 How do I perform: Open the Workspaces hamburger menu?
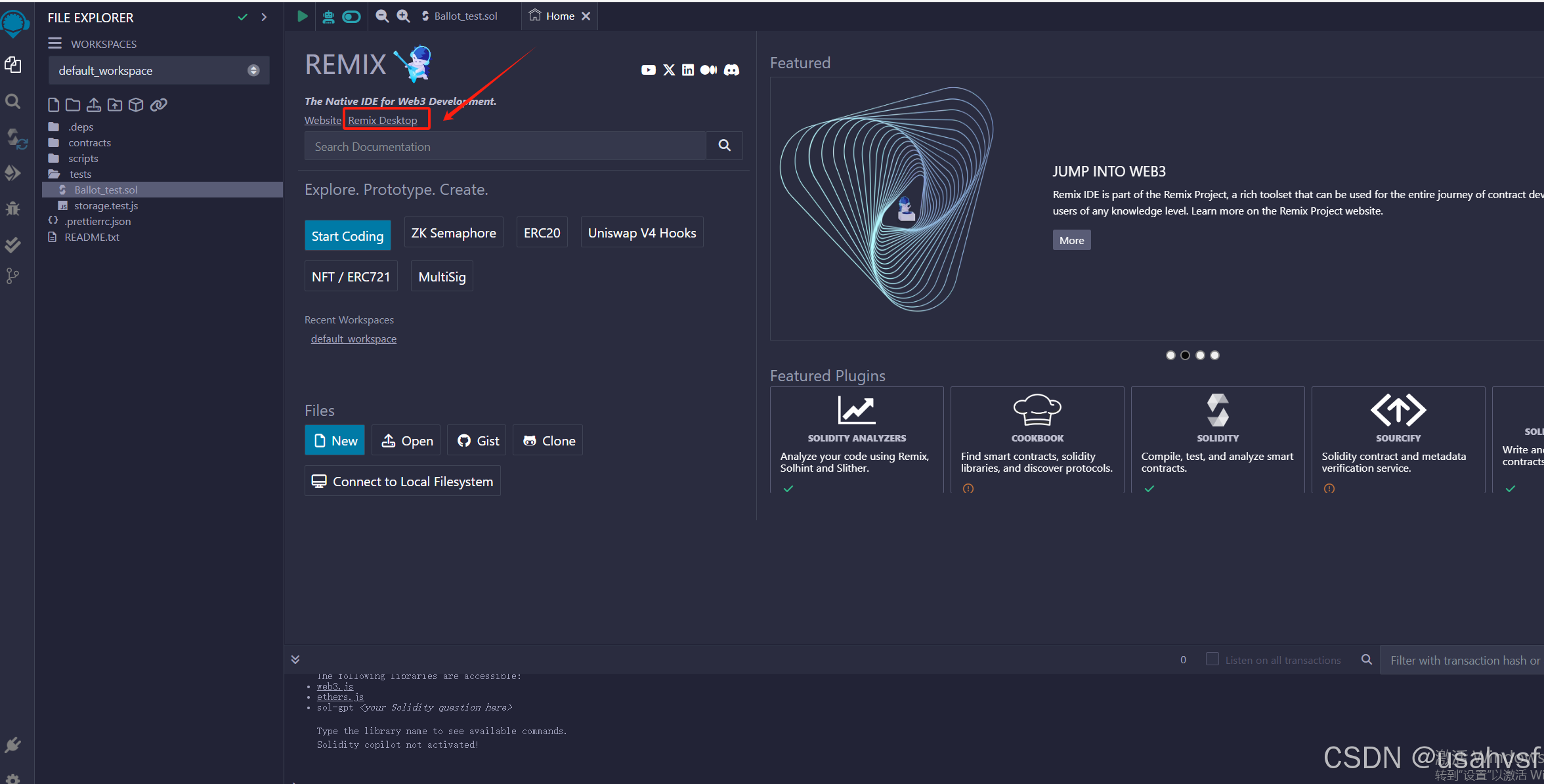[55, 43]
